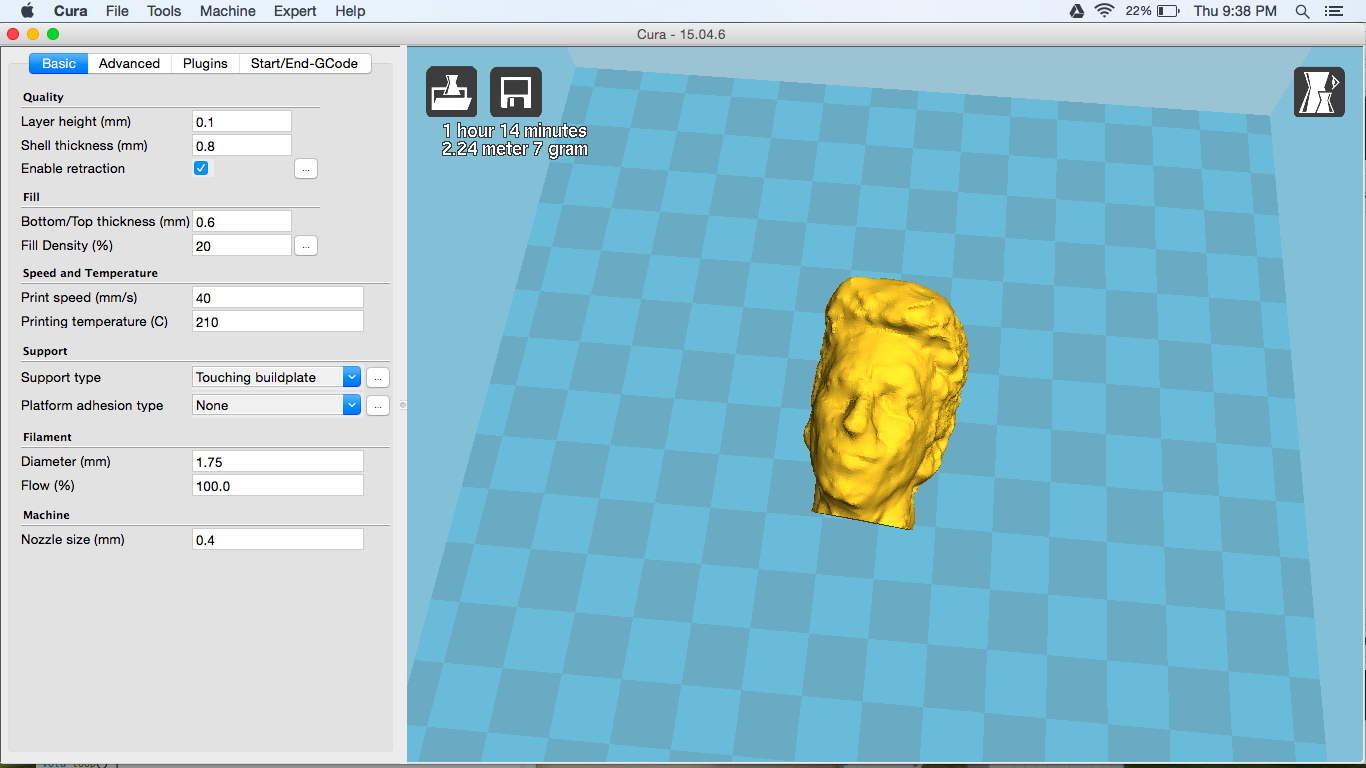Open the File menu
Image resolution: width=1366 pixels, height=768 pixels.
point(117,11)
